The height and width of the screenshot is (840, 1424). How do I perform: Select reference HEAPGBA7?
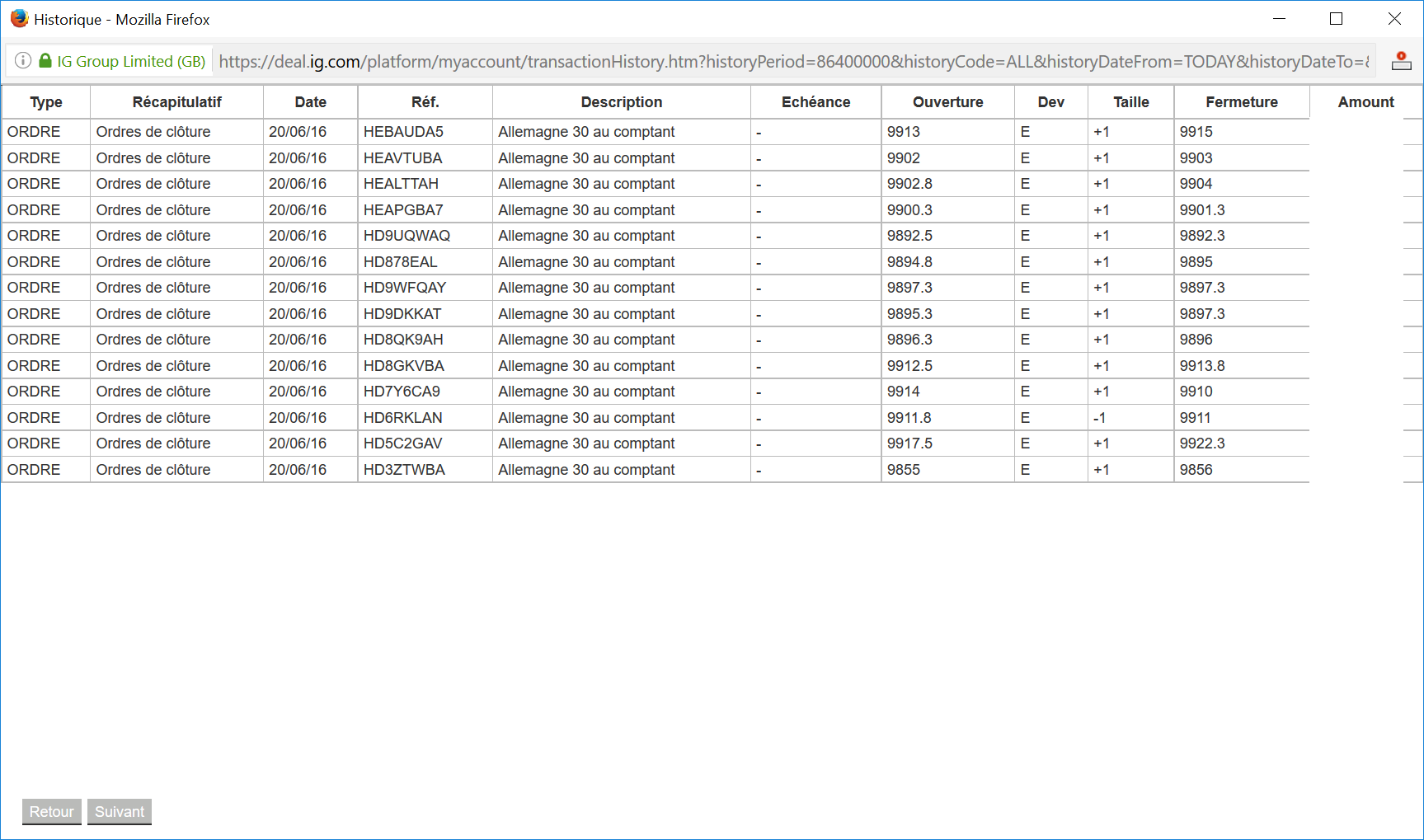click(x=403, y=210)
